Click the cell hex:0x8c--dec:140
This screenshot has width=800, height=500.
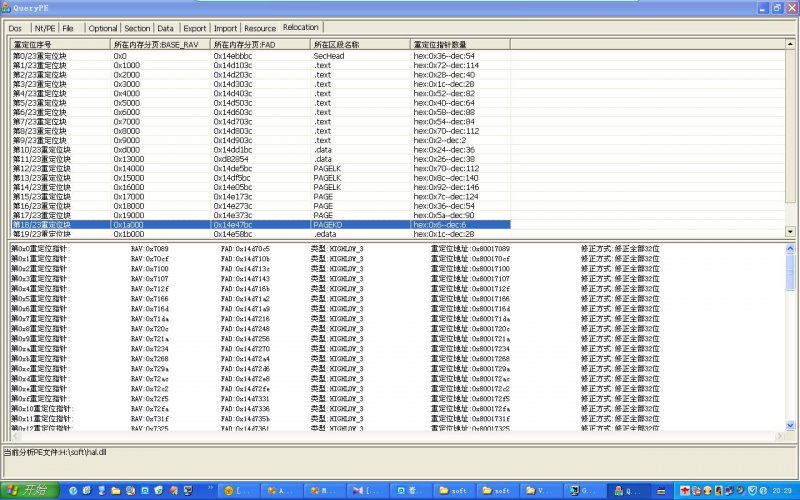coord(446,178)
